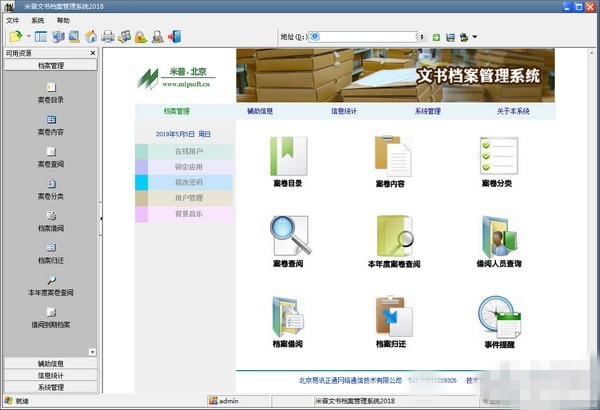Click the save disk icon beside address bar
The width and height of the screenshot is (600, 410).
(451, 37)
